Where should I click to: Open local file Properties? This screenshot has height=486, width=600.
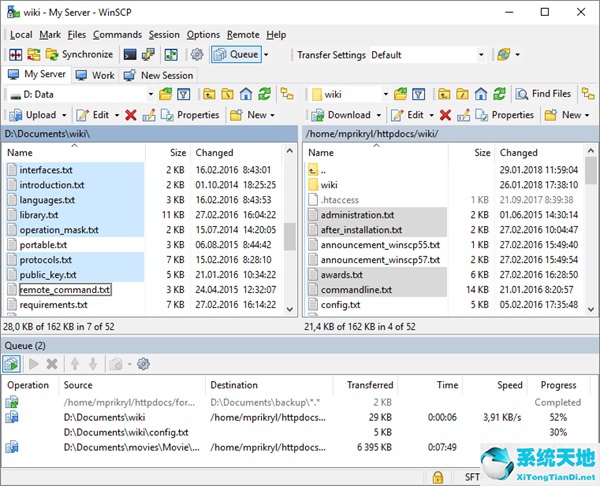pyautogui.click(x=190, y=115)
